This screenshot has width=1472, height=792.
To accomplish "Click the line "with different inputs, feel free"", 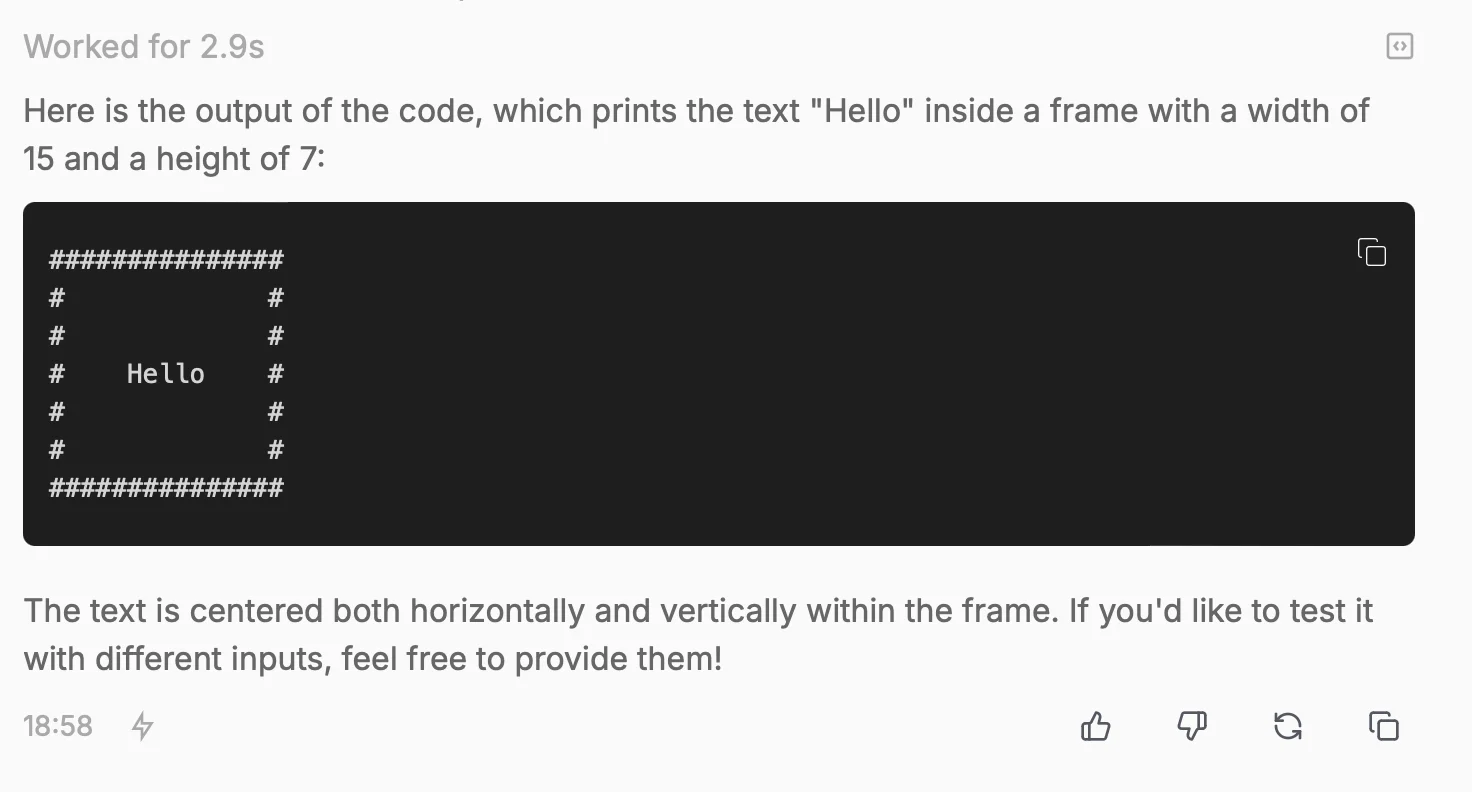I will [372, 659].
